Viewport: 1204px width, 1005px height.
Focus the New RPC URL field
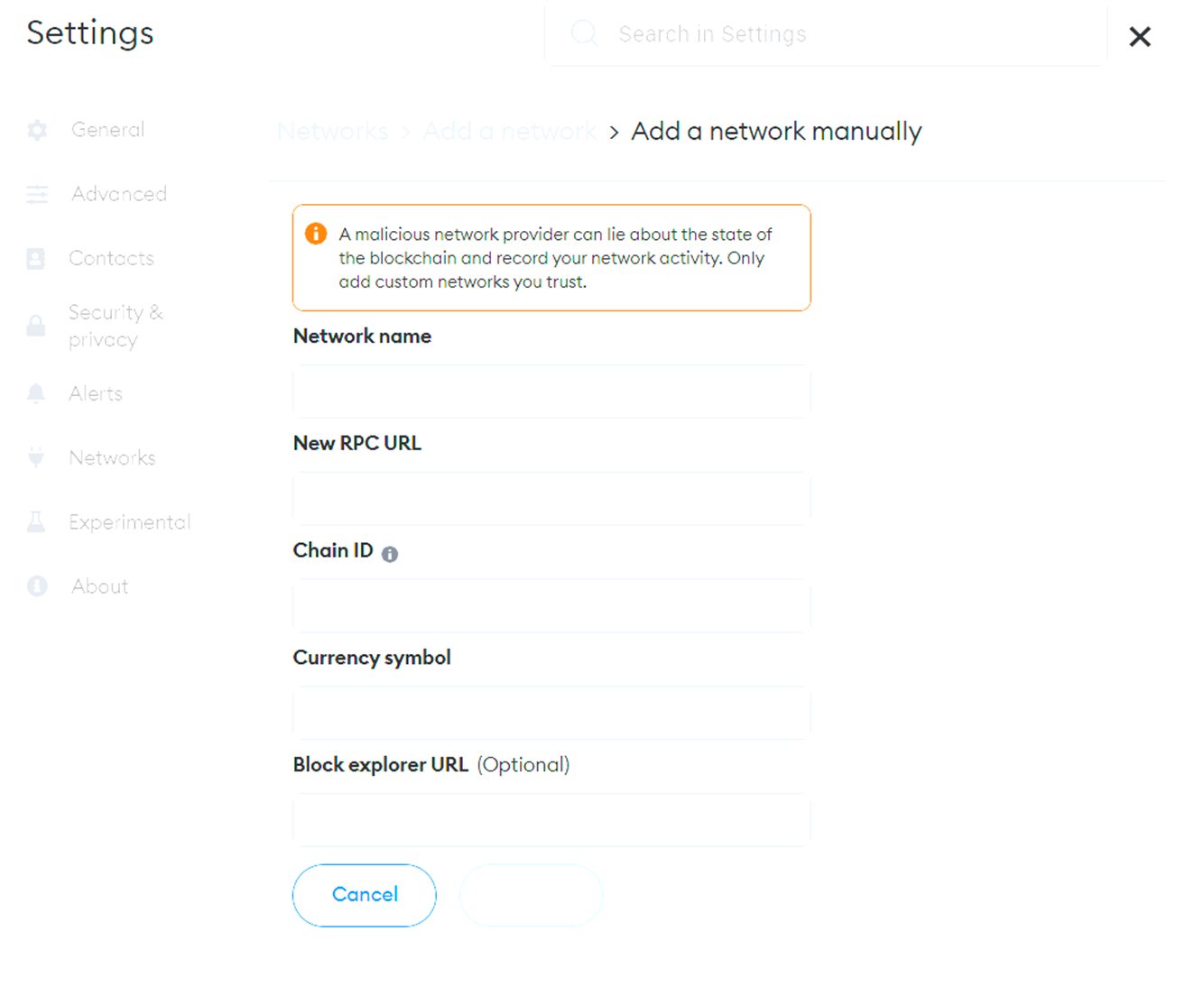coord(551,498)
